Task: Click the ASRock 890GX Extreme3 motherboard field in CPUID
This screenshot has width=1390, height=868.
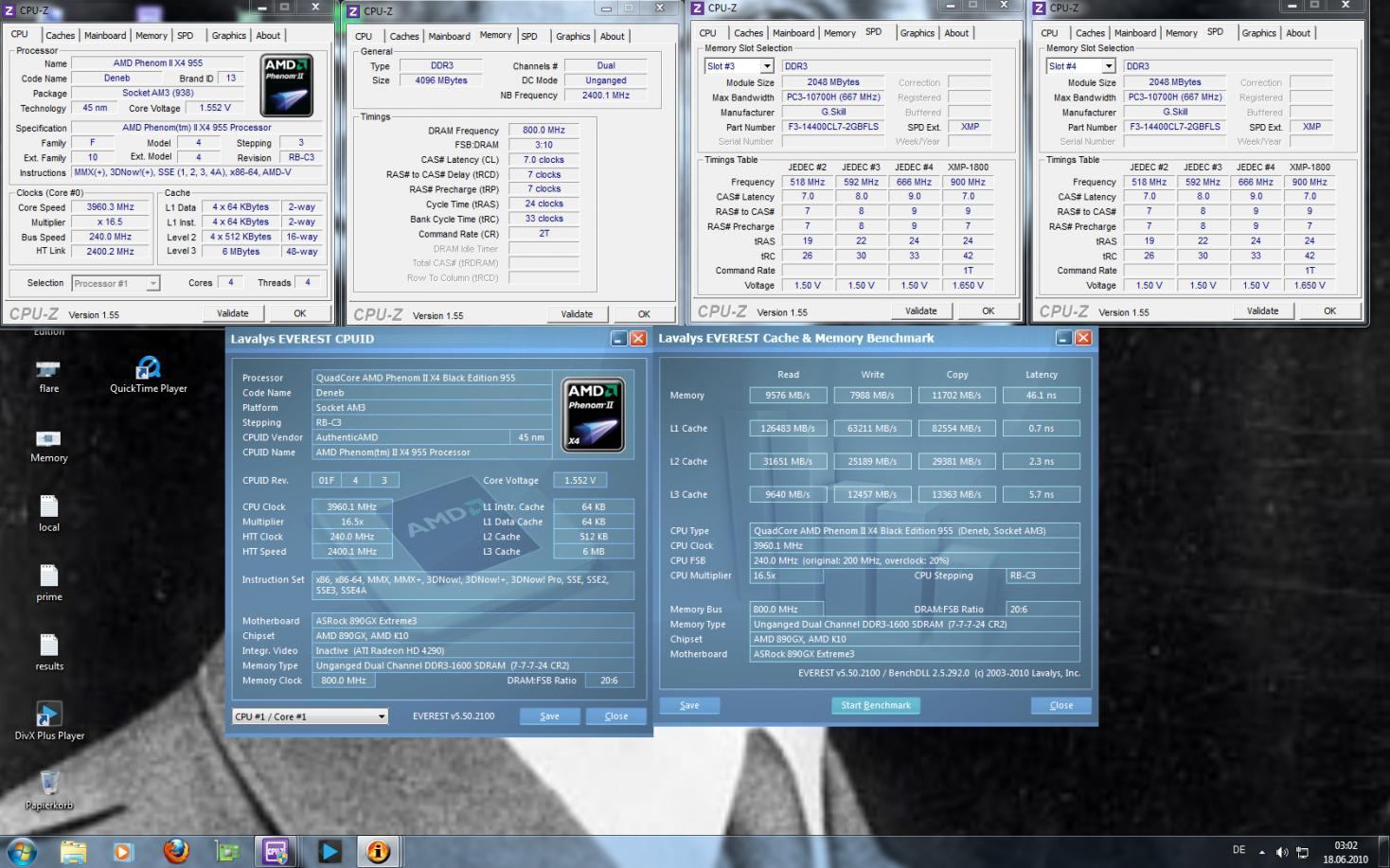Action: (x=472, y=621)
